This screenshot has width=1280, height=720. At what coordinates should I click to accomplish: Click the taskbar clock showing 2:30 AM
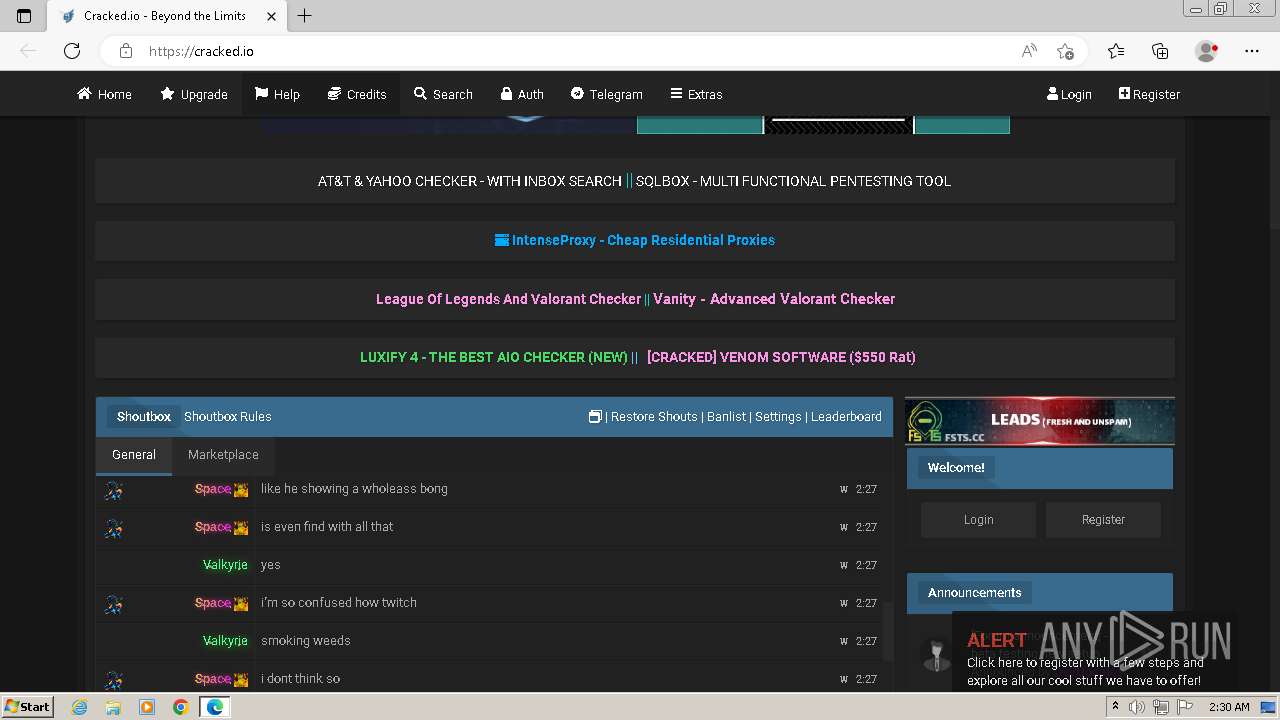pyautogui.click(x=1229, y=707)
